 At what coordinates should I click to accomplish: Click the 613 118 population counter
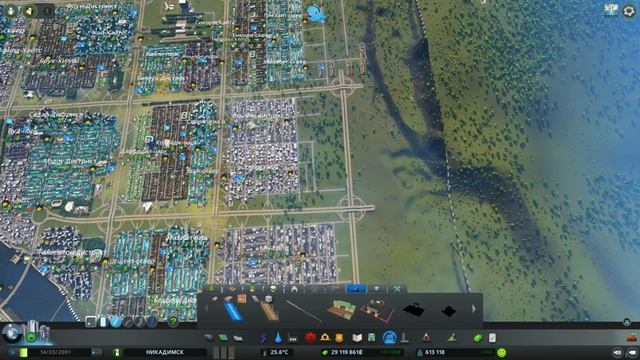coord(435,352)
